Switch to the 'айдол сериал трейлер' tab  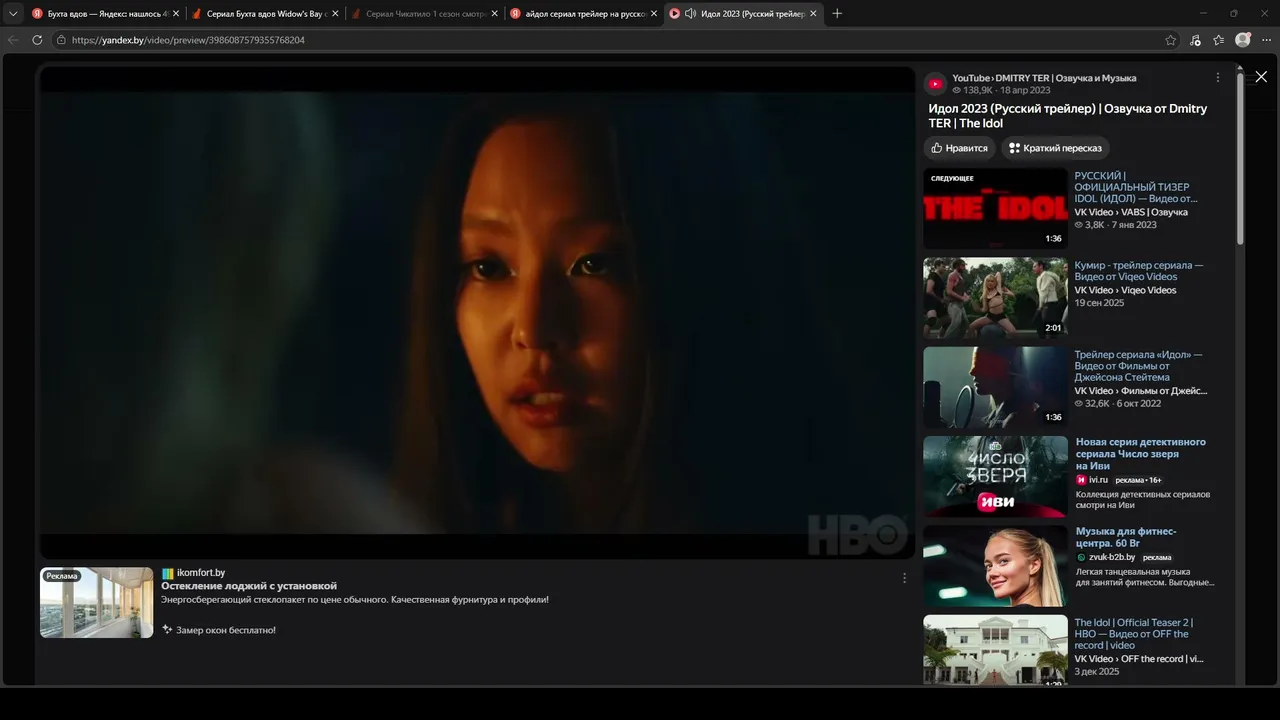click(584, 14)
